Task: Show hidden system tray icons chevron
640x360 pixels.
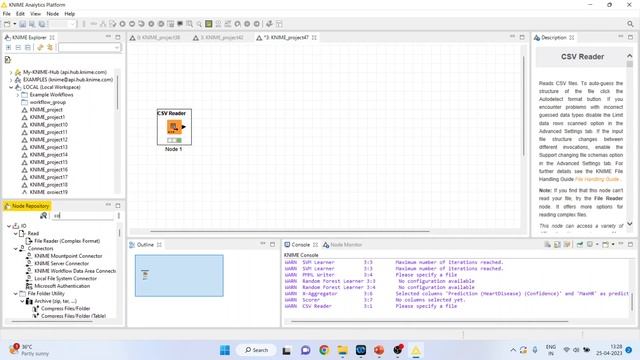Action: coord(513,350)
